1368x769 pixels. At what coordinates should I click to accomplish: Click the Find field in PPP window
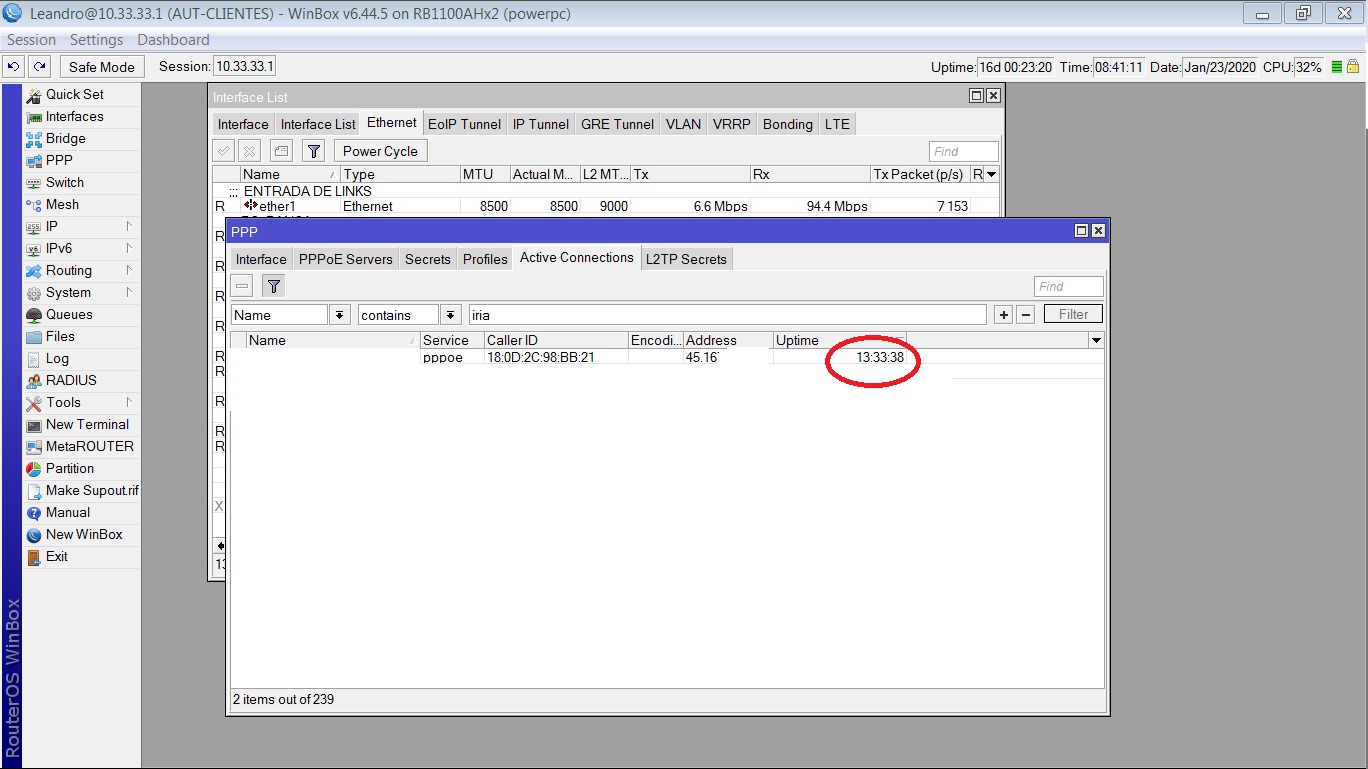click(1069, 286)
